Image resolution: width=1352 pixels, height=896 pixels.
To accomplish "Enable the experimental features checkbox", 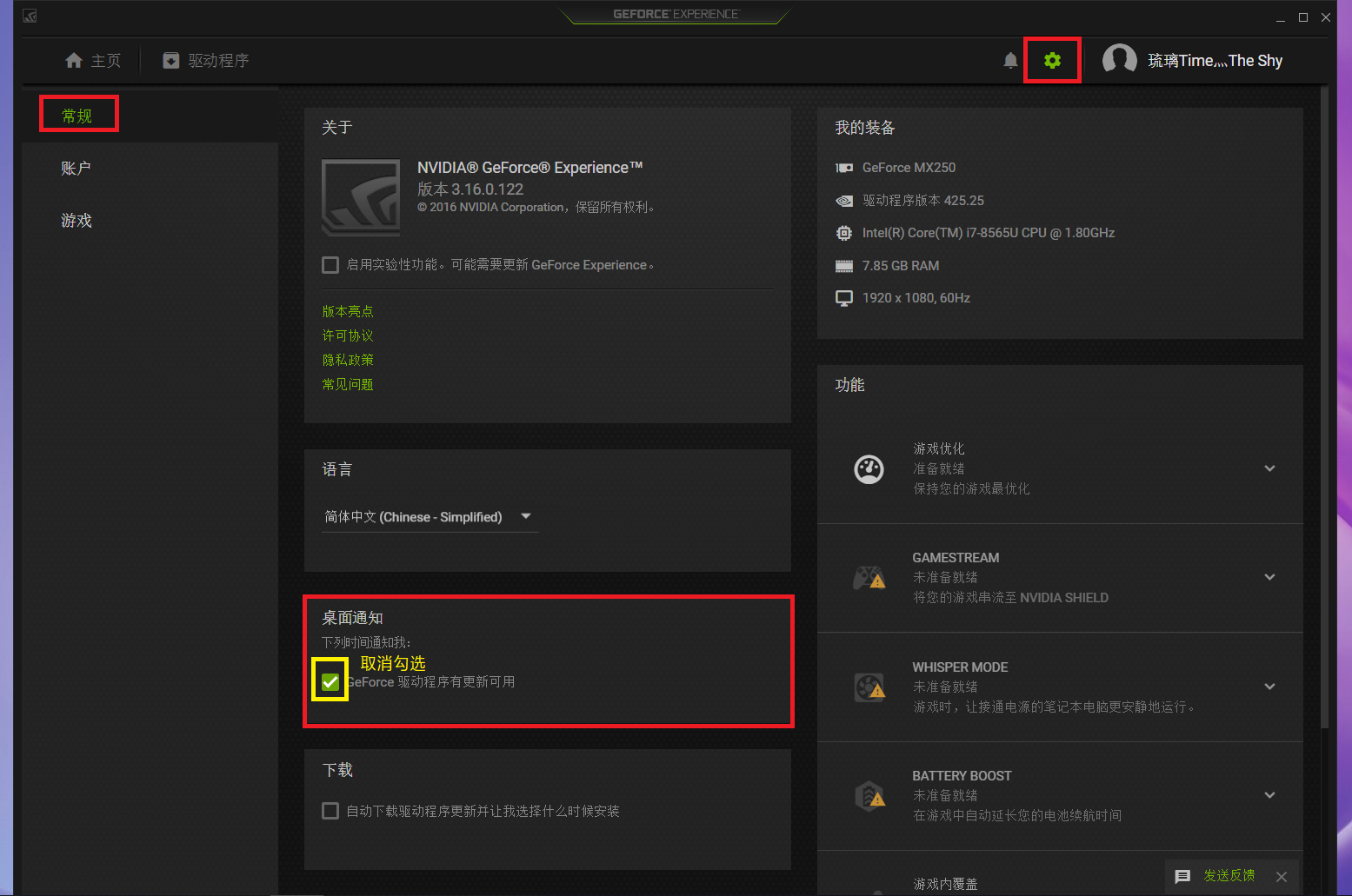I will click(x=330, y=265).
